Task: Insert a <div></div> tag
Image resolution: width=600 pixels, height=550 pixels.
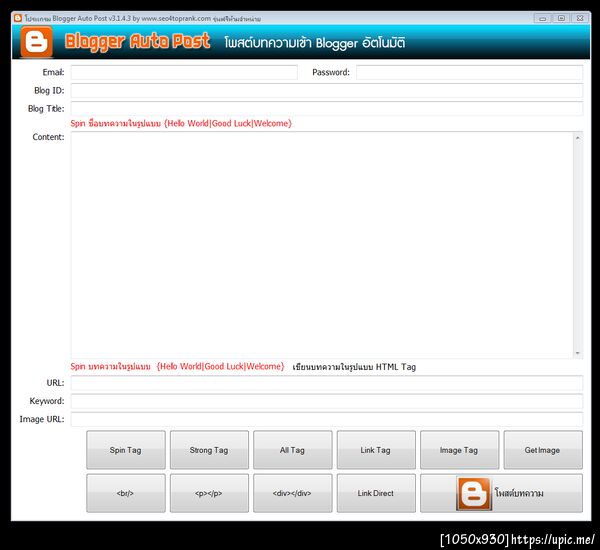Action: (293, 493)
